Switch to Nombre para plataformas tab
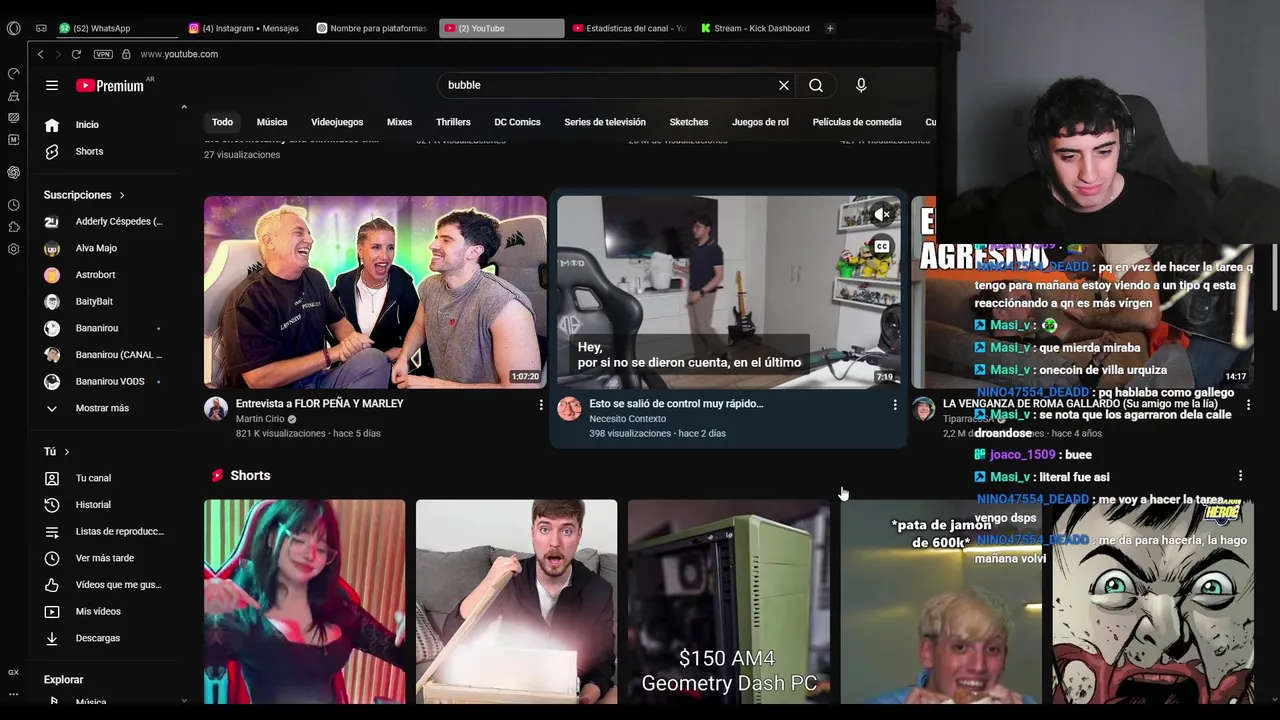Screen dimensions: 1280x720 coord(374,28)
